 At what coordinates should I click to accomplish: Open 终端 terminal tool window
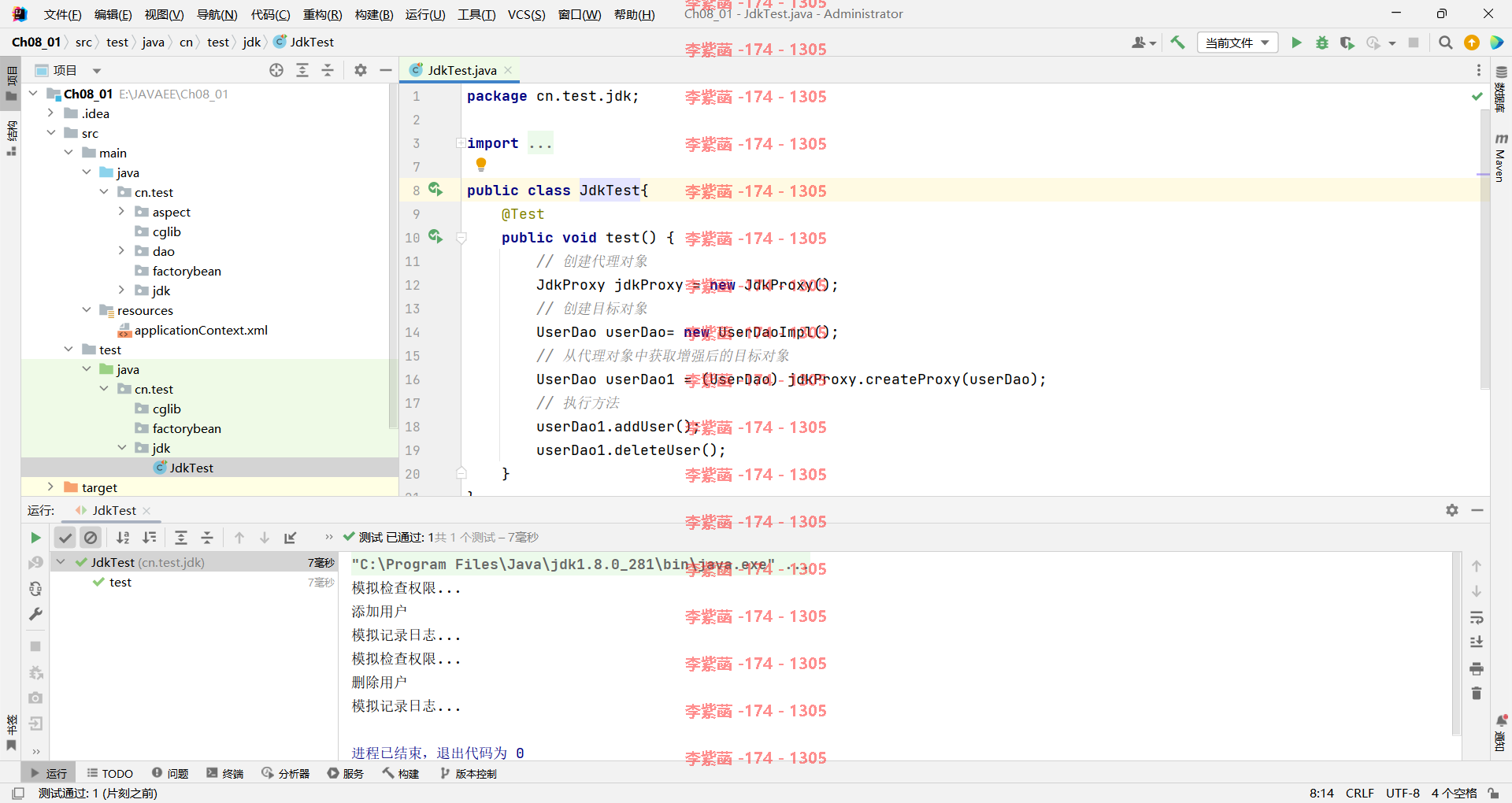point(225,773)
